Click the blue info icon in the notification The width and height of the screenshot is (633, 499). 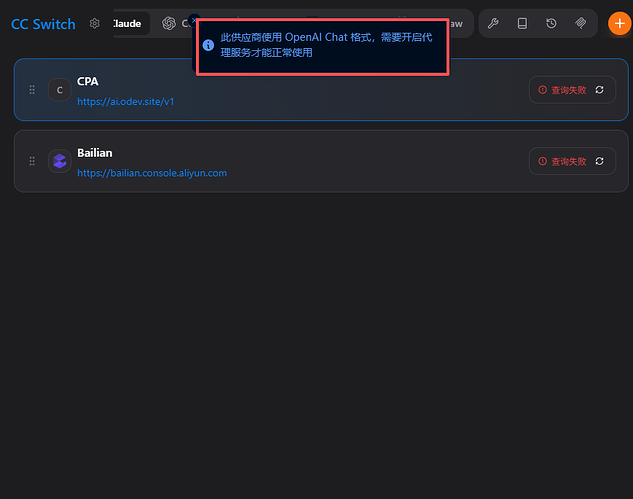point(208,45)
